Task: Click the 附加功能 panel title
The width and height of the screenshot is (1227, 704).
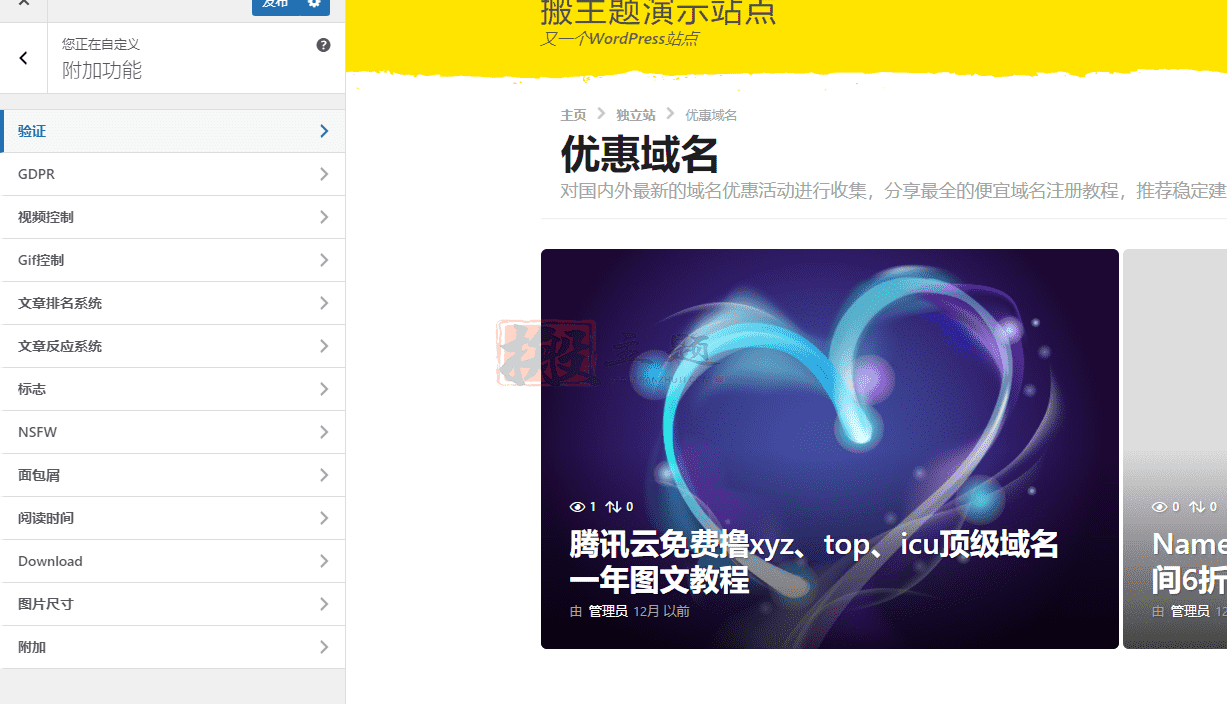Action: pos(102,70)
